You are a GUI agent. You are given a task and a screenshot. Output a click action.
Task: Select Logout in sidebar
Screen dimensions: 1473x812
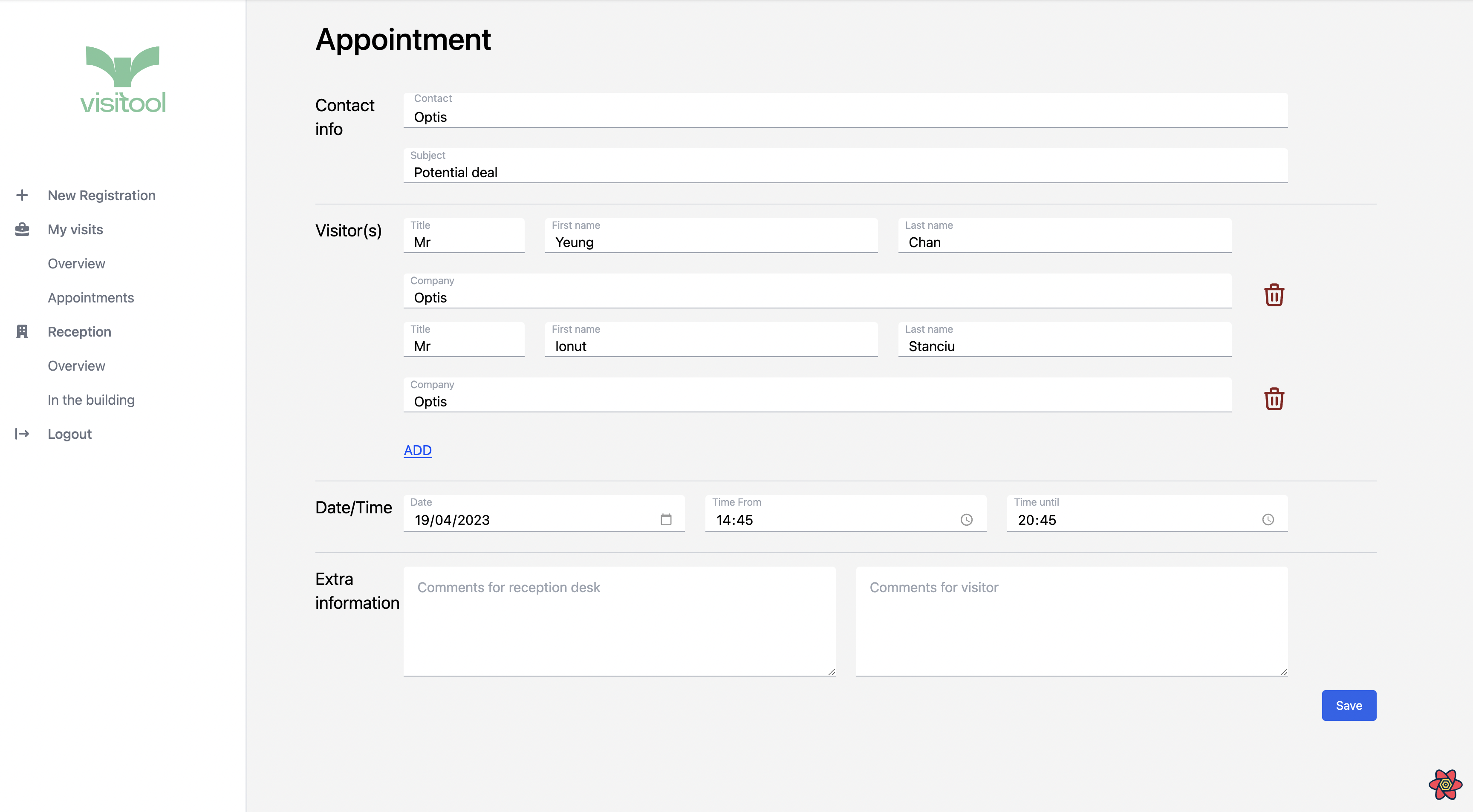(x=70, y=434)
